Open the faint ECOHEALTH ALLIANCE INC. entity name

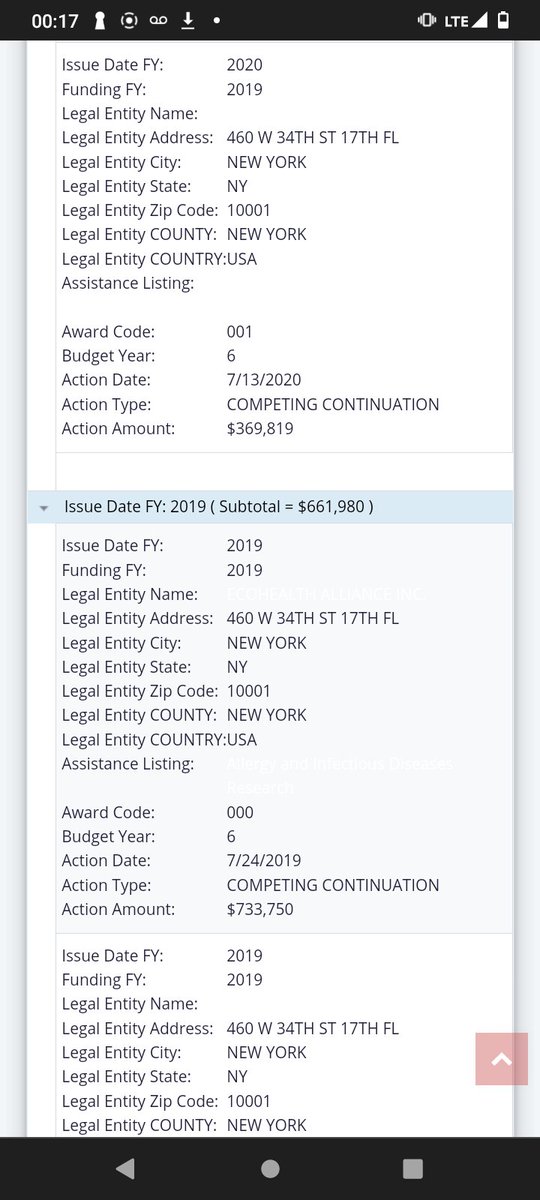(327, 594)
